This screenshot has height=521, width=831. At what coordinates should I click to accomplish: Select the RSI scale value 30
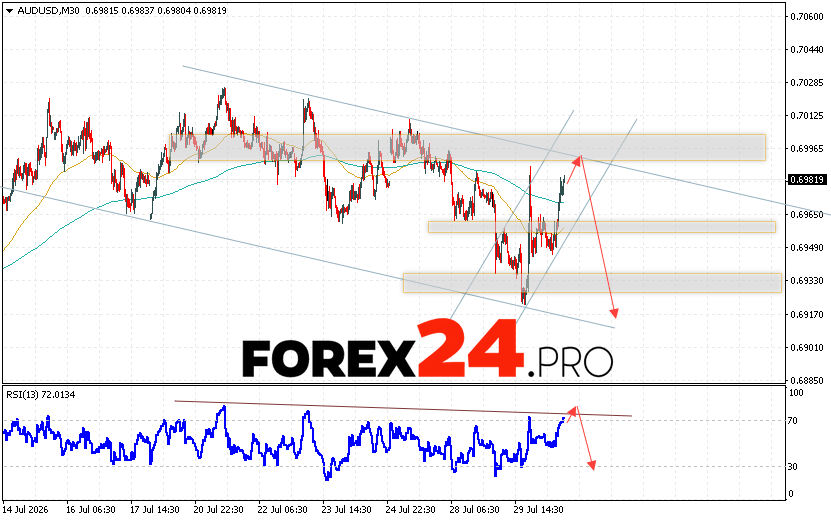[793, 466]
